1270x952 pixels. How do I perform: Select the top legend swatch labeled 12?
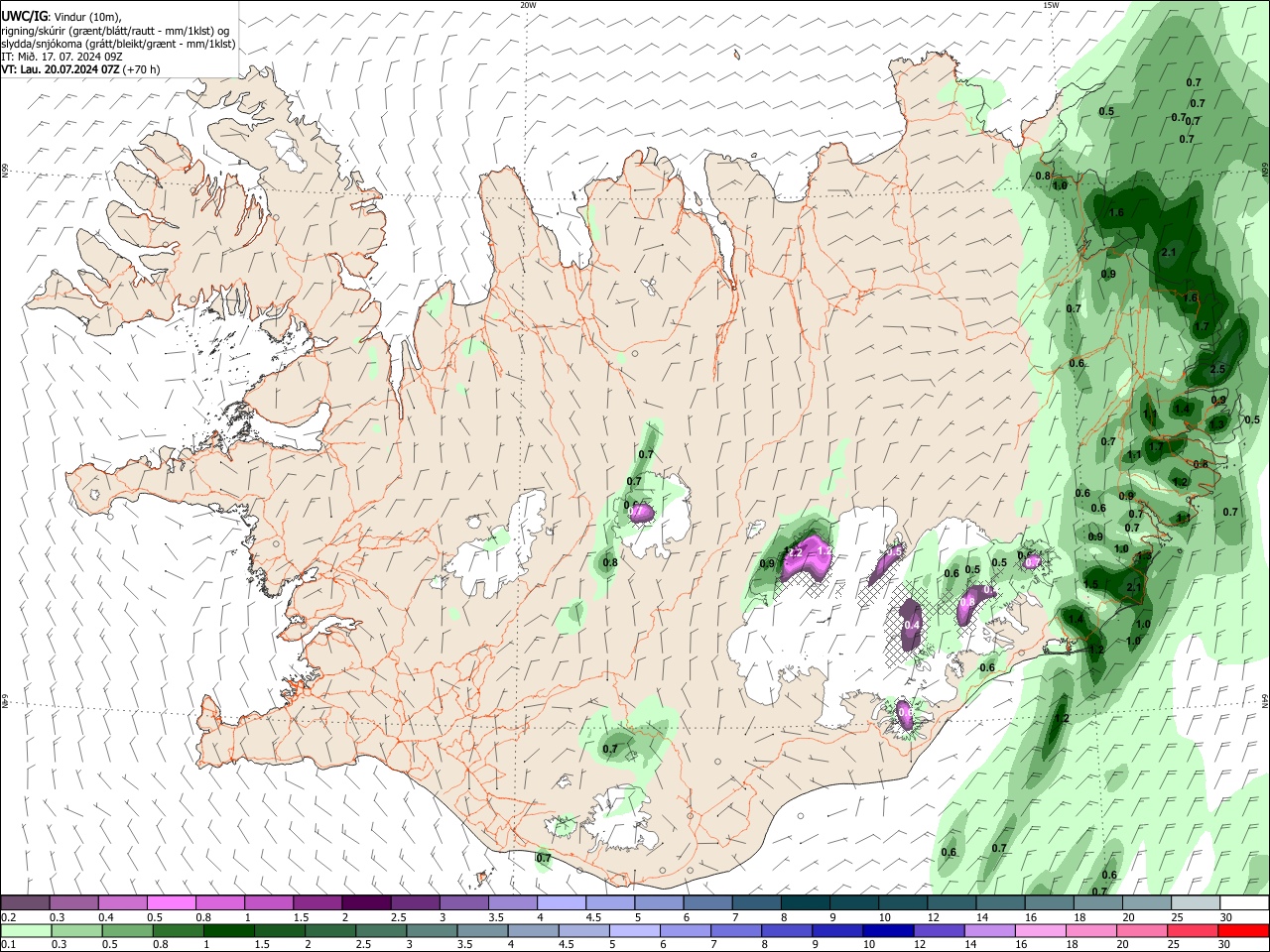tap(952, 903)
